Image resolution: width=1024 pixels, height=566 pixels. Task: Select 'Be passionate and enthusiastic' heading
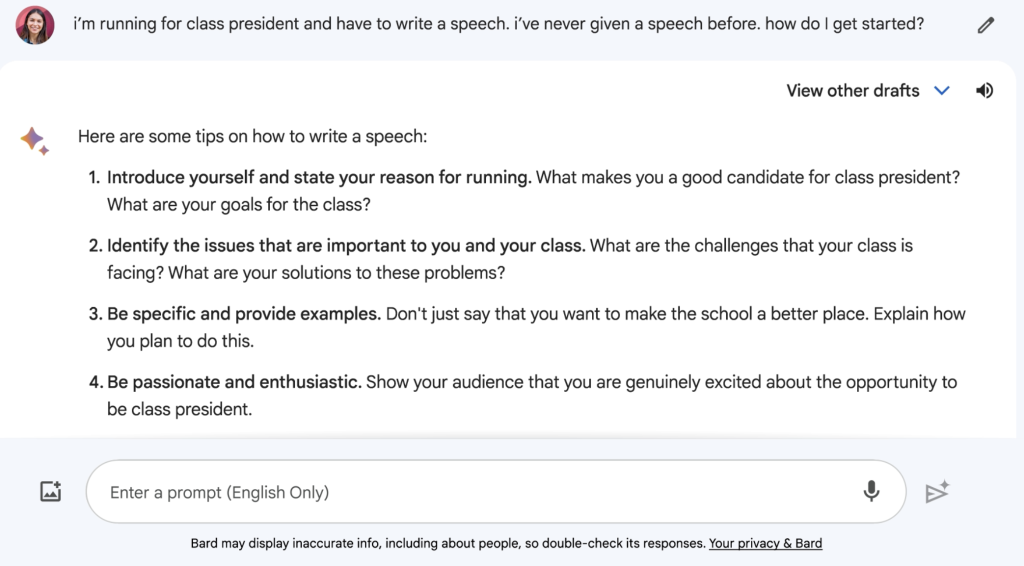(234, 382)
